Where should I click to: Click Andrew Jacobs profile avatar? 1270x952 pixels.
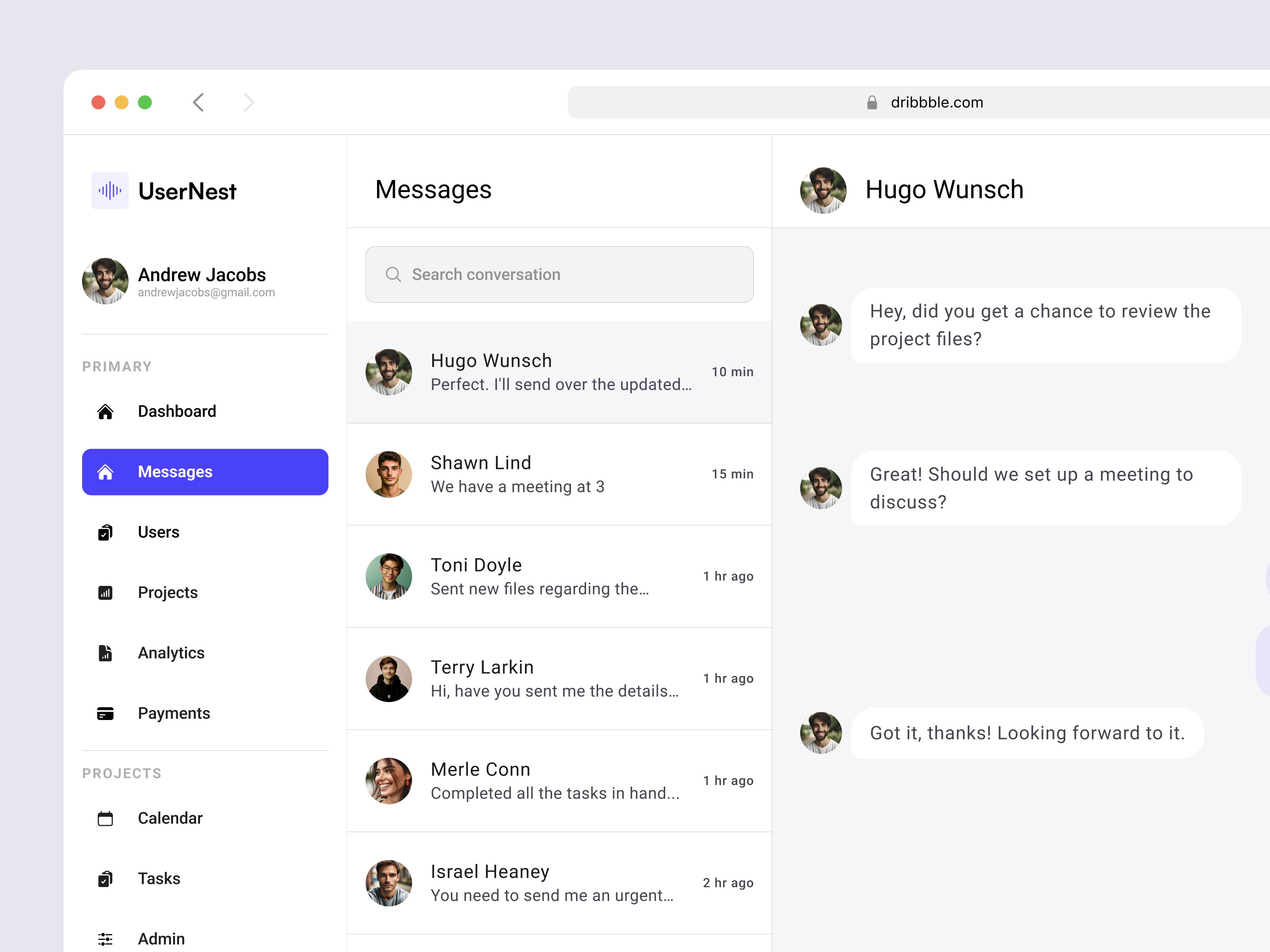tap(105, 281)
